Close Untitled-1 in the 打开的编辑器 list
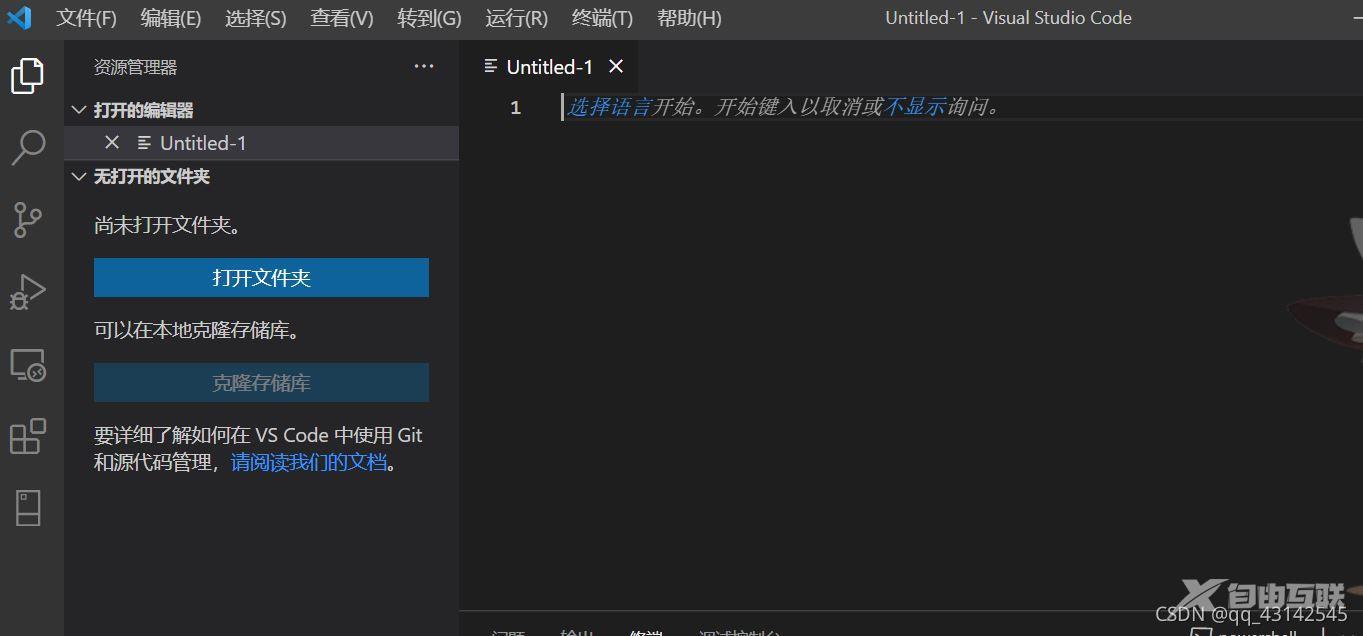Viewport: 1363px width, 636px height. tap(112, 143)
